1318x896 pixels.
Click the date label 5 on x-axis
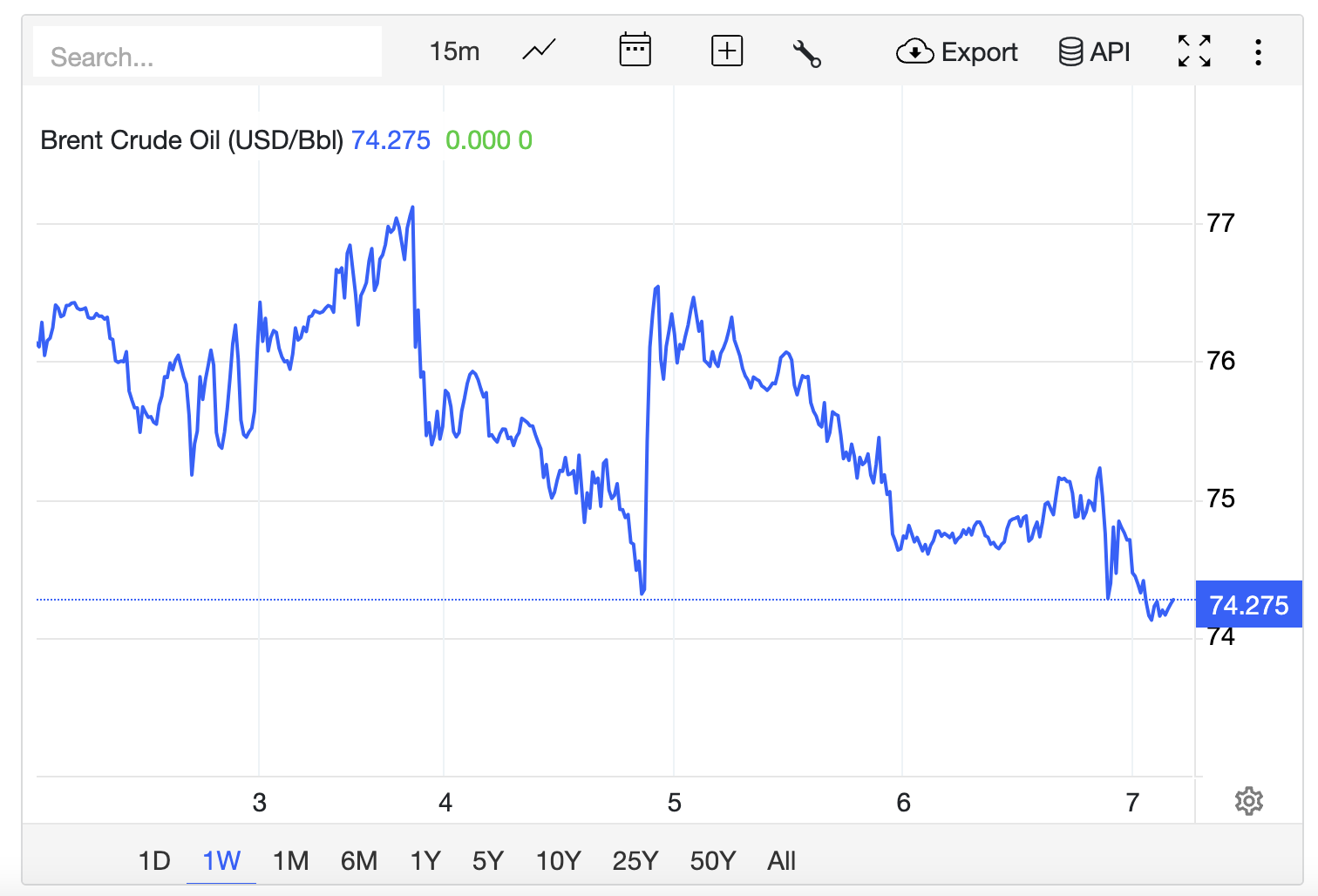[675, 803]
